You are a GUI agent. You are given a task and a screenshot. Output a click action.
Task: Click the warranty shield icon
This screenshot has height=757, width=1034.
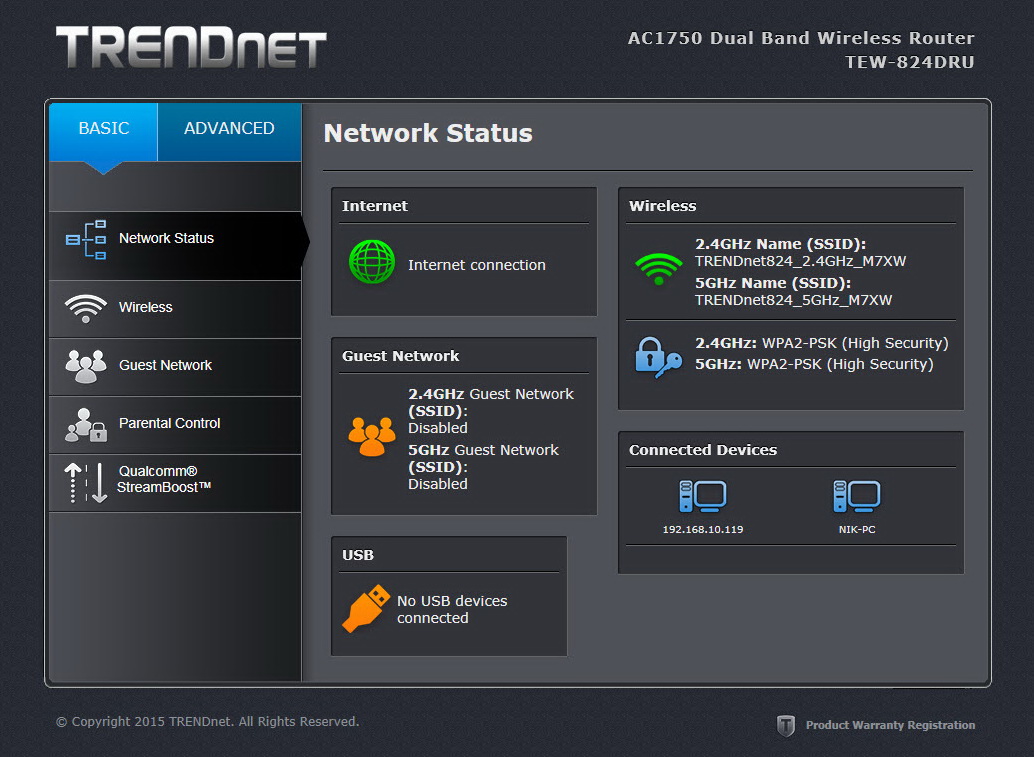[x=785, y=725]
